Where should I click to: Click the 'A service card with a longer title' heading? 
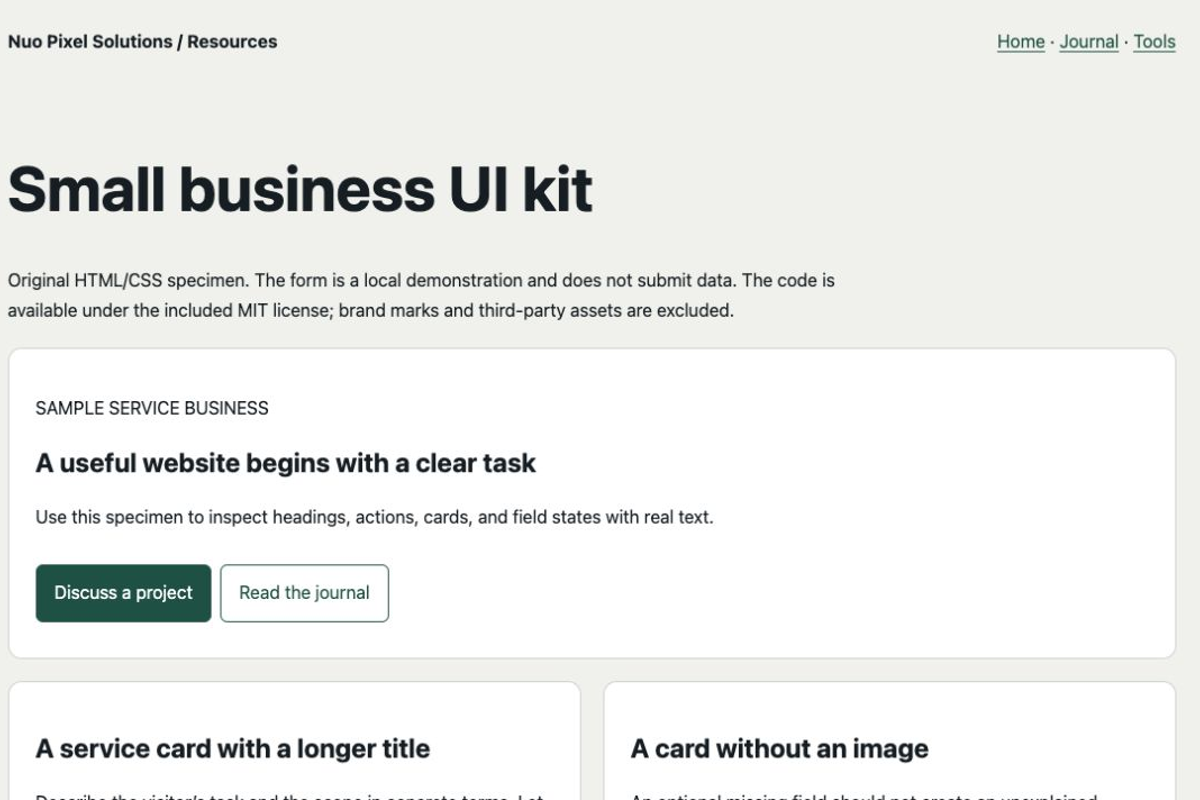click(x=233, y=749)
